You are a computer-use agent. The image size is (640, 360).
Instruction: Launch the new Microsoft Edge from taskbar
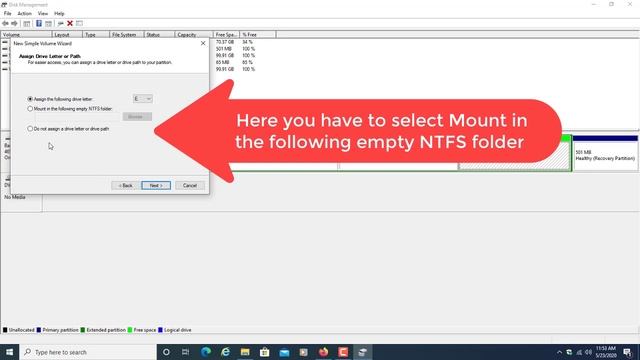(x=206, y=352)
